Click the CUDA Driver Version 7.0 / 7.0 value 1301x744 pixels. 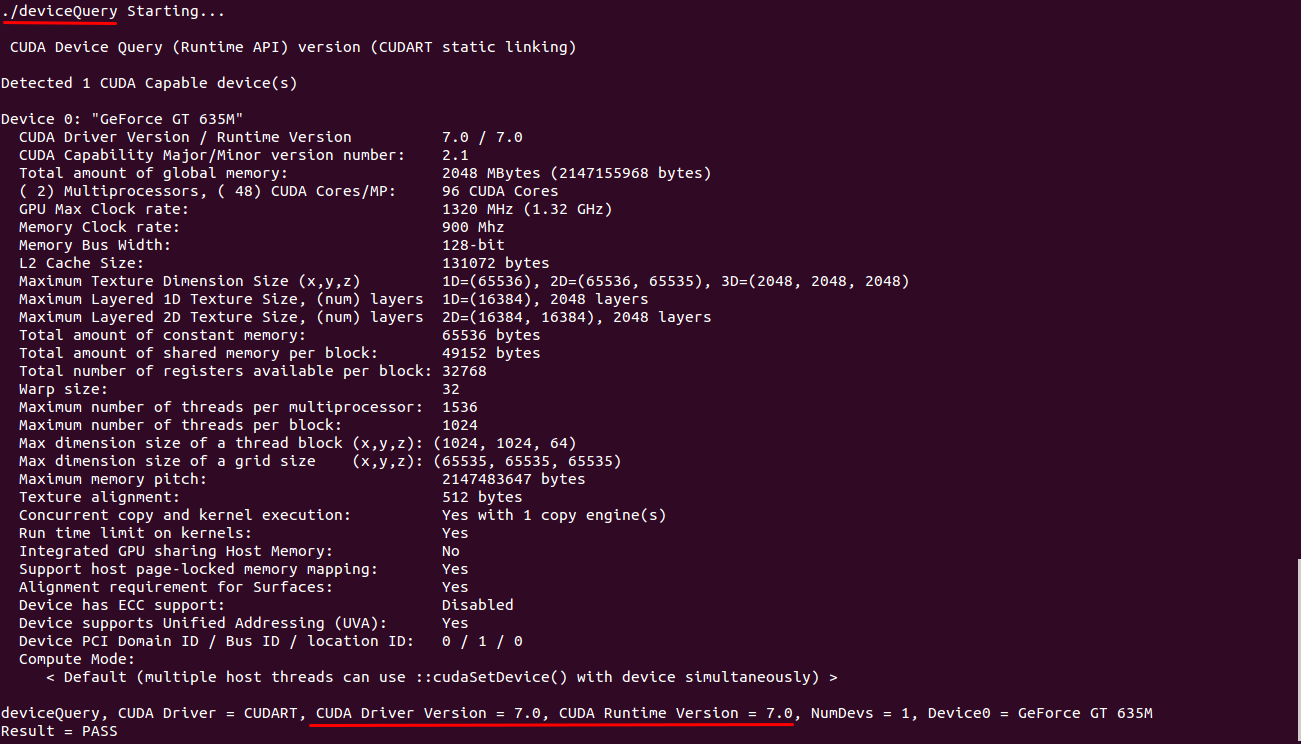(482, 137)
